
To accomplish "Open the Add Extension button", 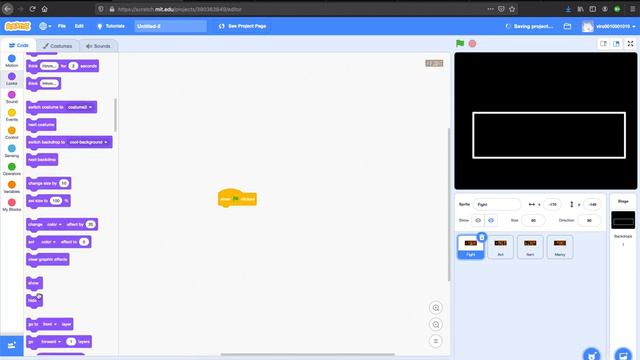I will click(x=12, y=345).
